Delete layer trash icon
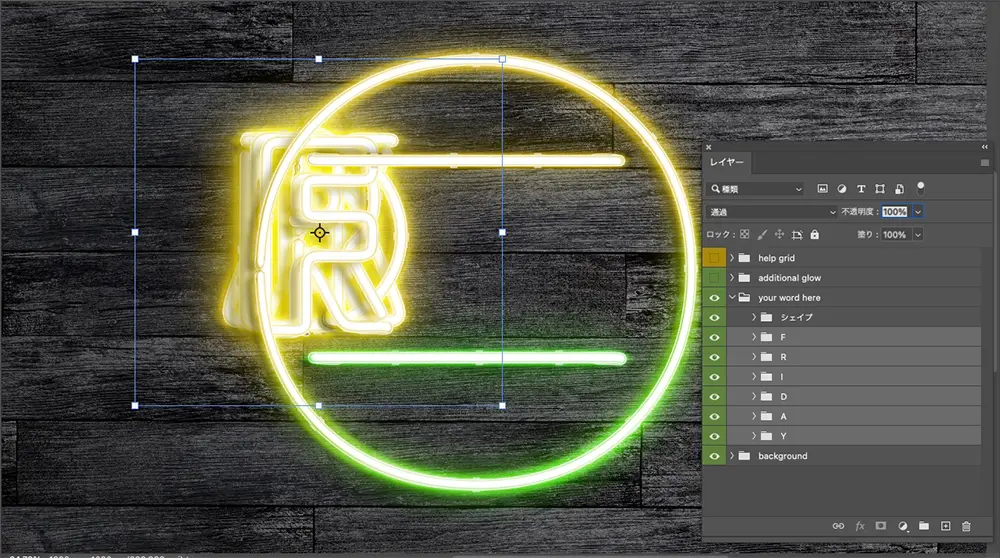 966,526
